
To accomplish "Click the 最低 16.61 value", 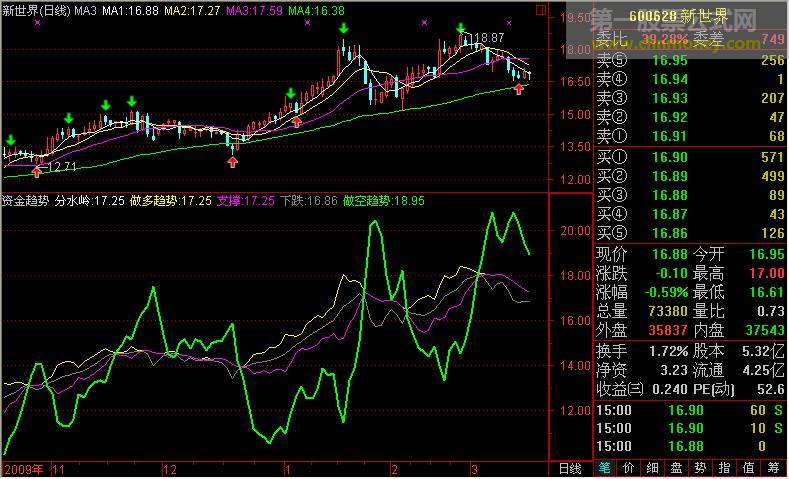I will pyautogui.click(x=767, y=292).
